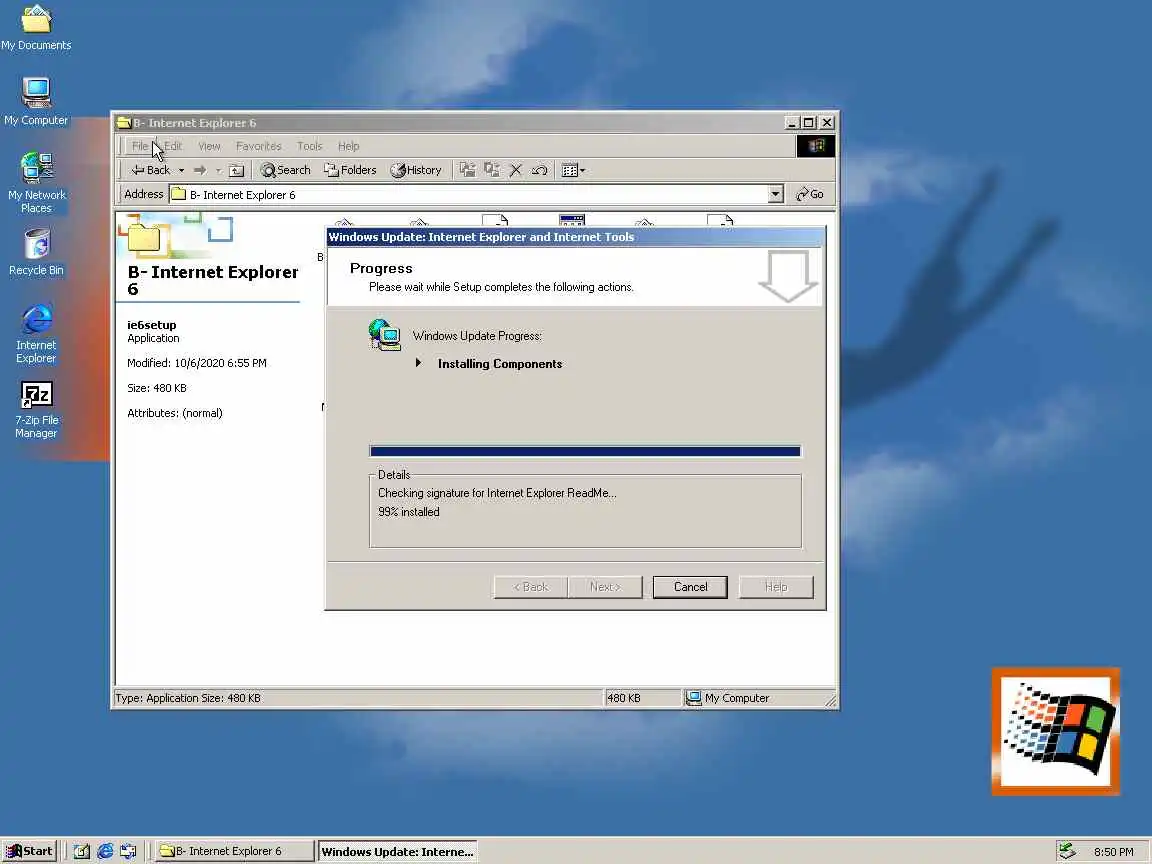Viewport: 1152px width, 864px height.
Task: Click the Windows Update globe computer icon
Action: point(384,335)
